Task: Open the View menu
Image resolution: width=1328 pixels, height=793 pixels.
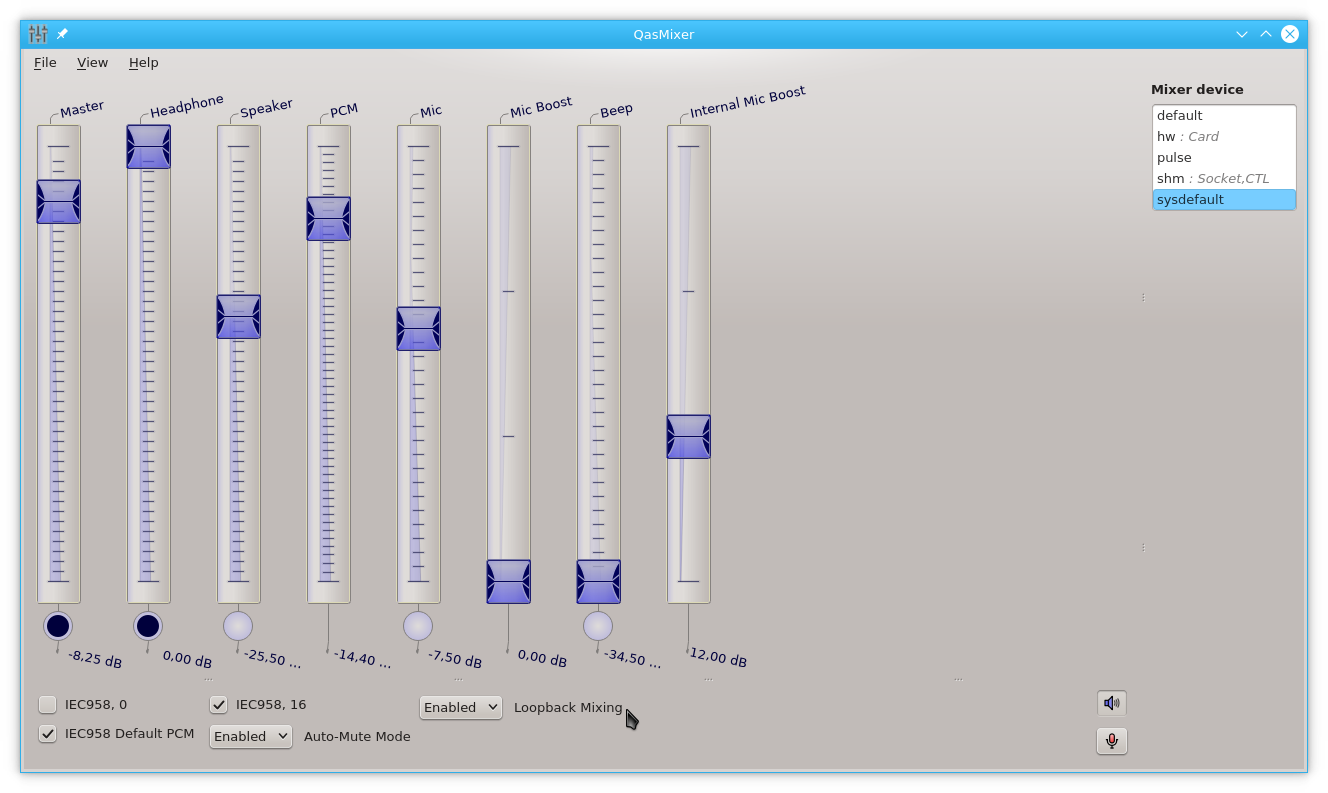Action: coord(92,62)
